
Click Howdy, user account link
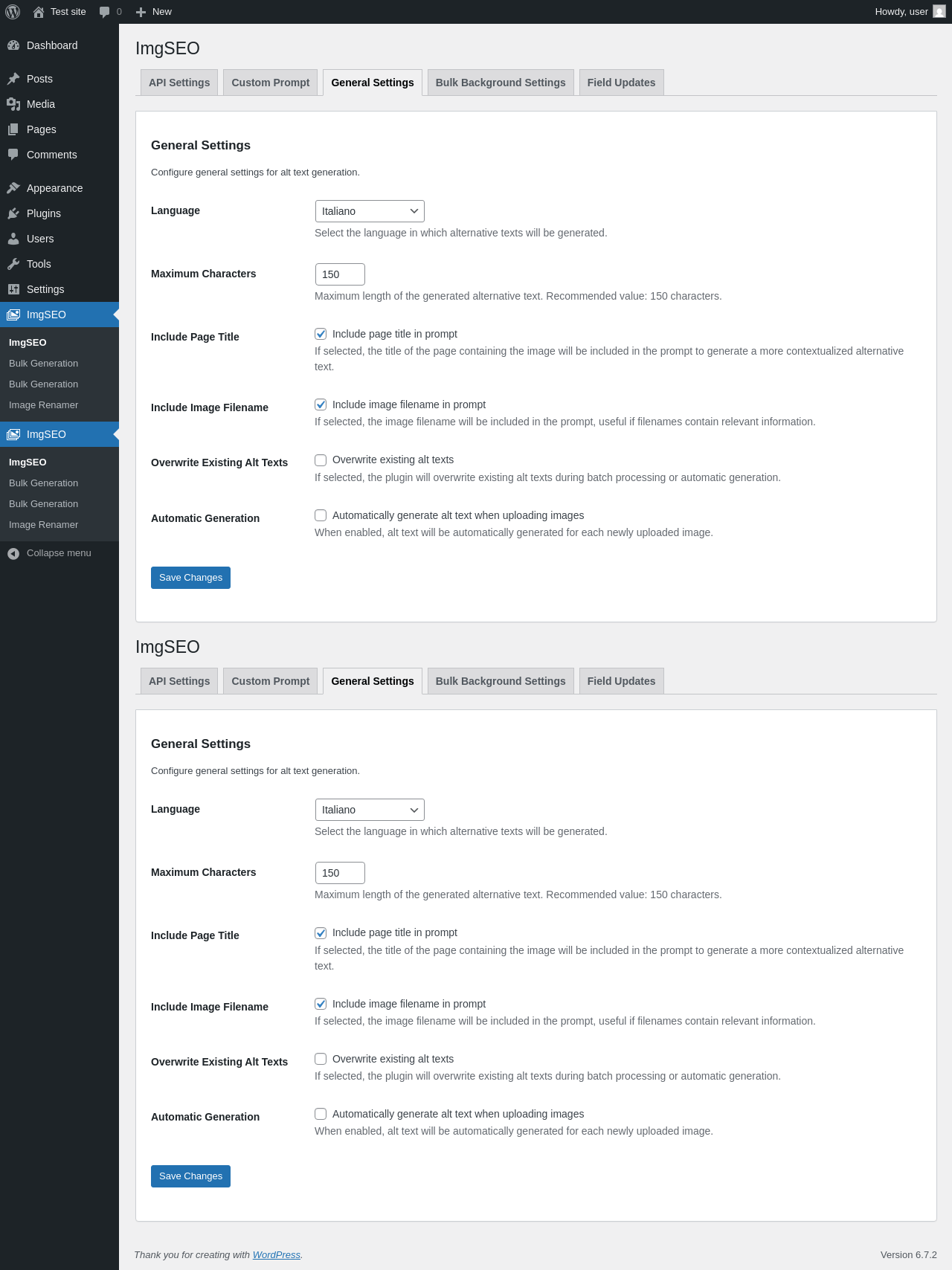click(x=910, y=12)
